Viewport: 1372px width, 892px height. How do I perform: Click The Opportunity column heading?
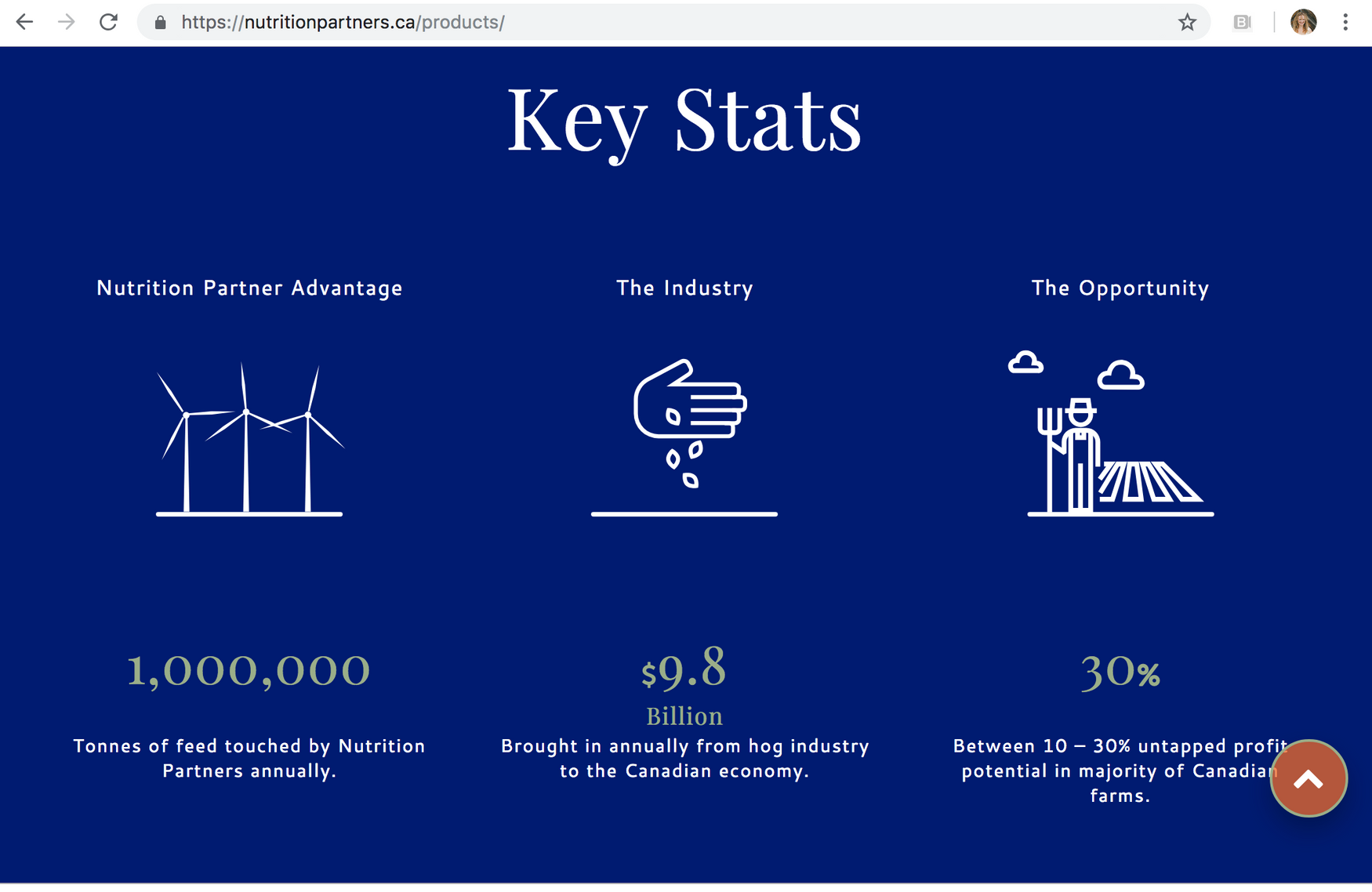[x=1120, y=288]
